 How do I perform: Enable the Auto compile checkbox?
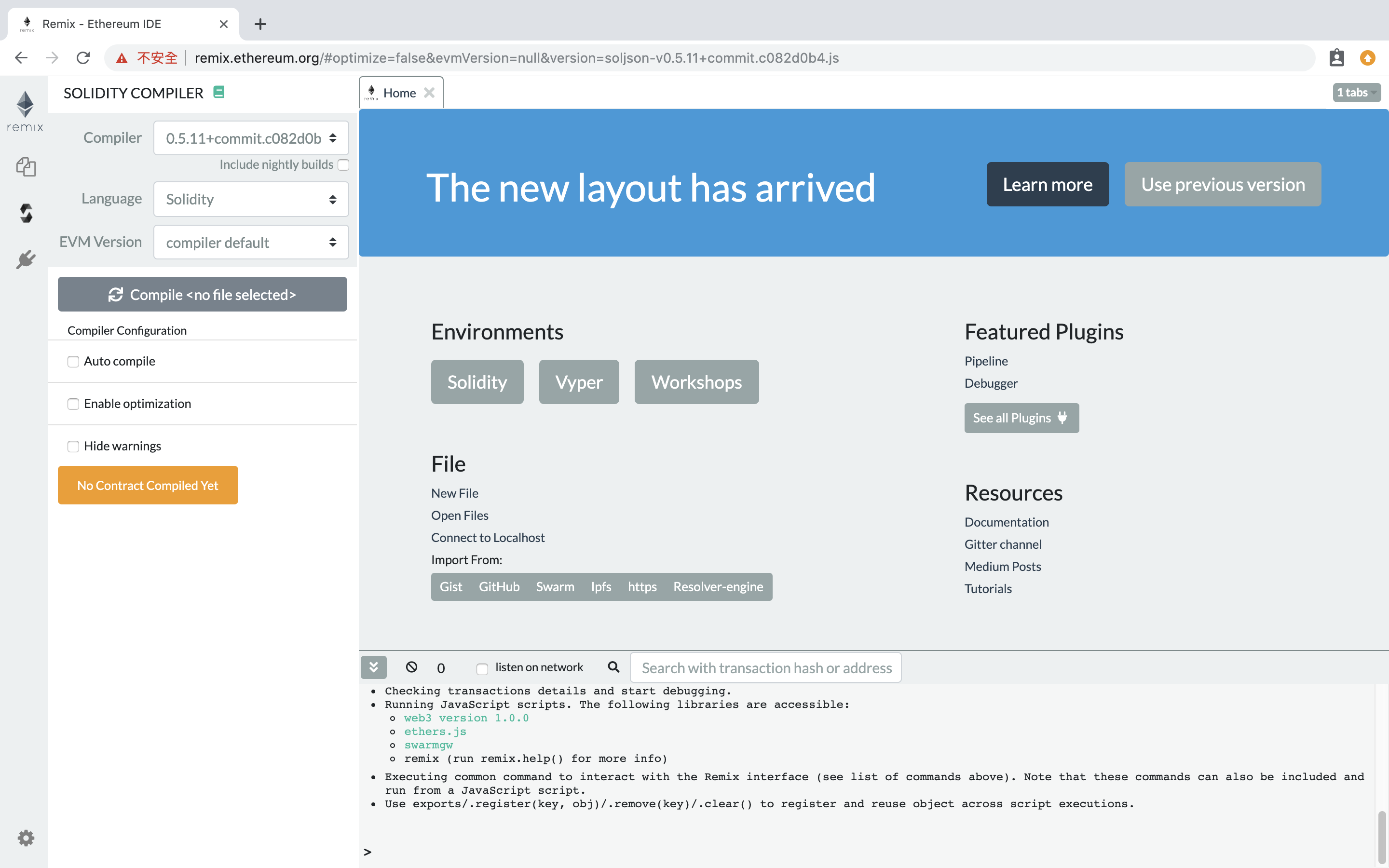(73, 362)
